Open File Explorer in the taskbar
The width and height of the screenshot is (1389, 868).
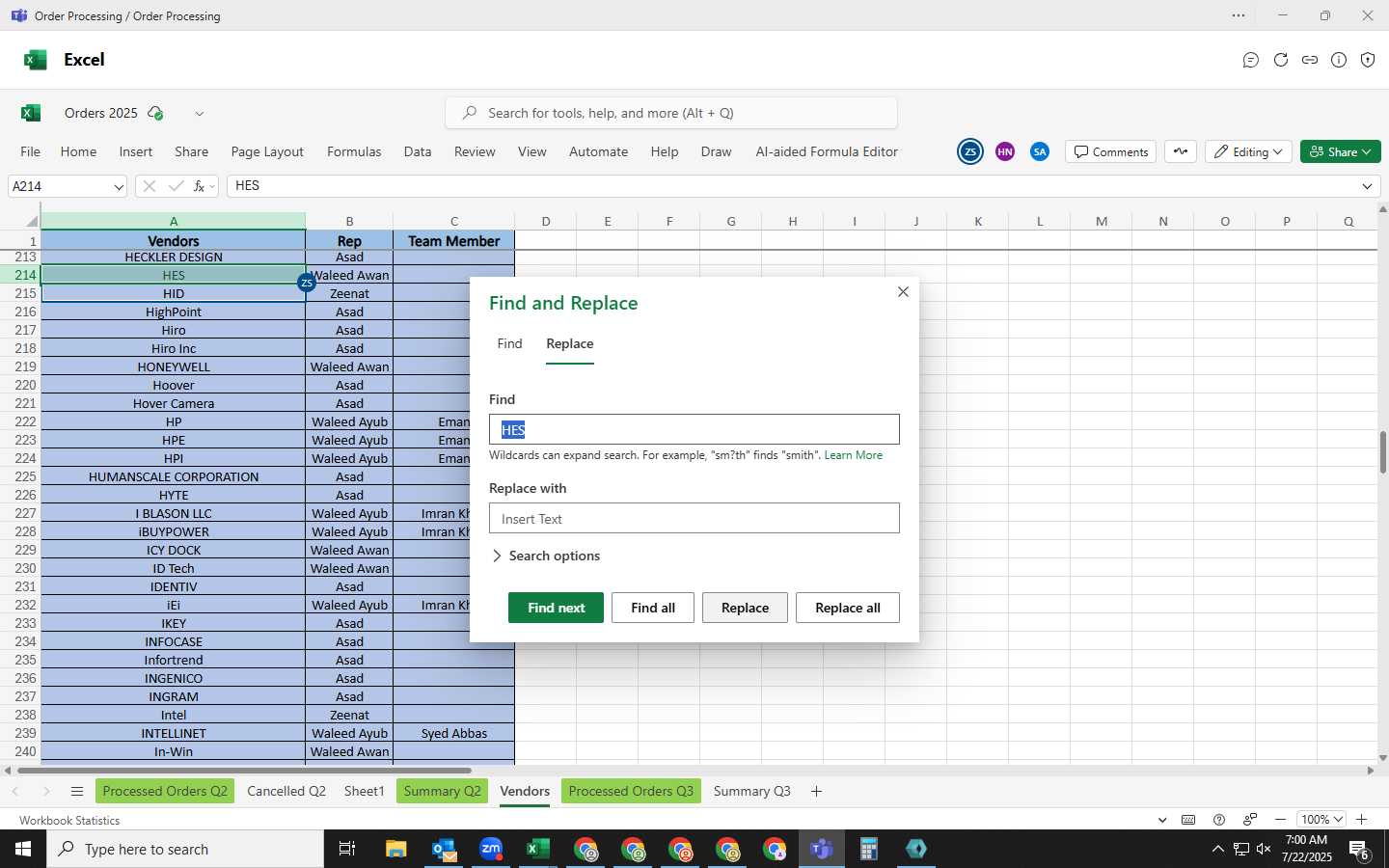pos(396,849)
